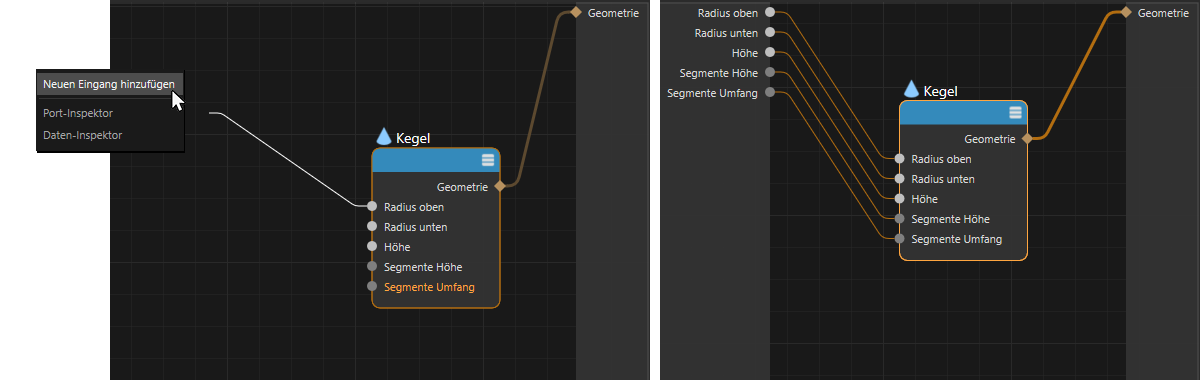The height and width of the screenshot is (380, 1200).
Task: Open the right Kegel node menu icon
Action: coord(1016,113)
